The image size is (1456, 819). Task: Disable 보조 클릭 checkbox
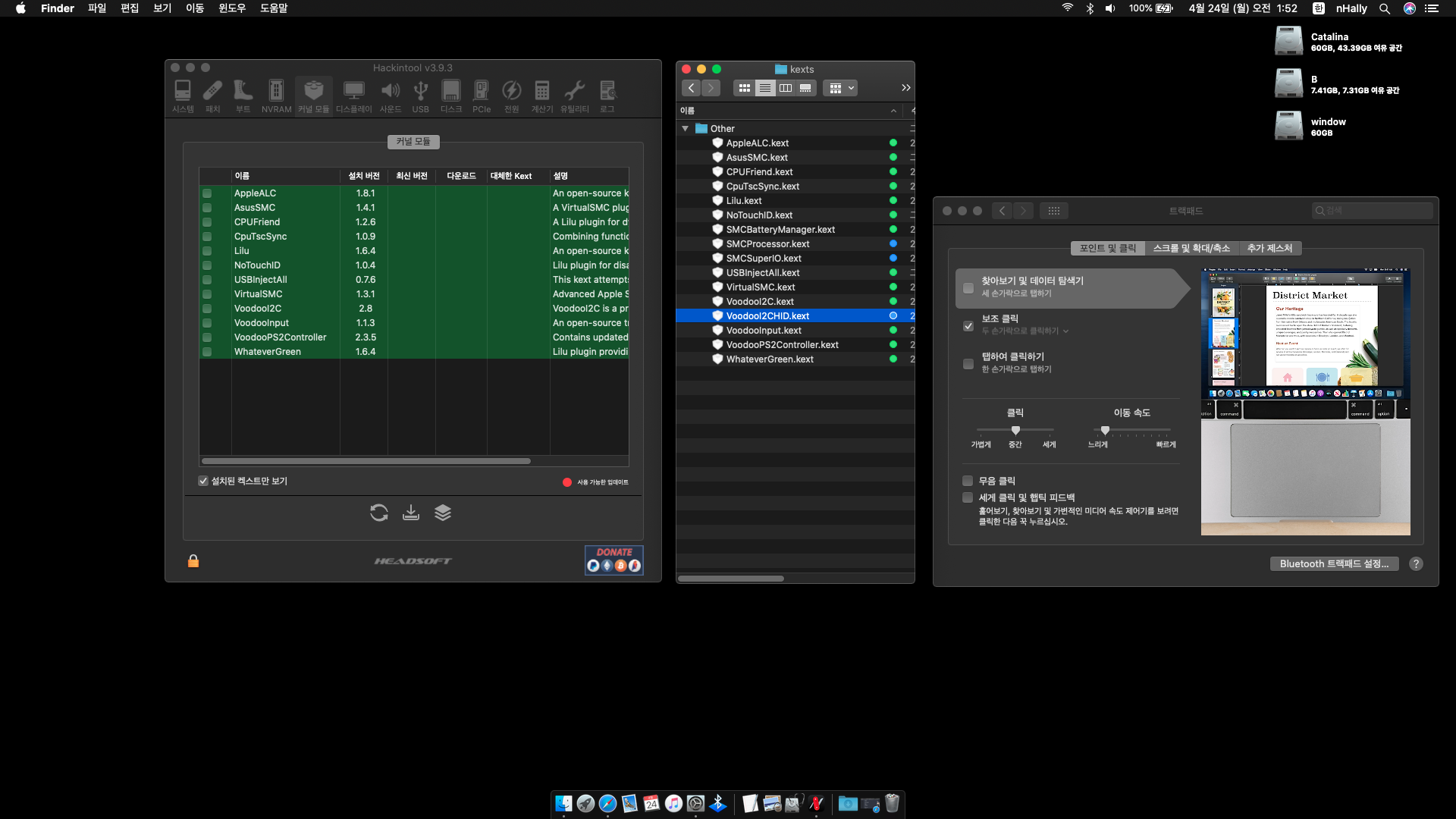point(968,326)
